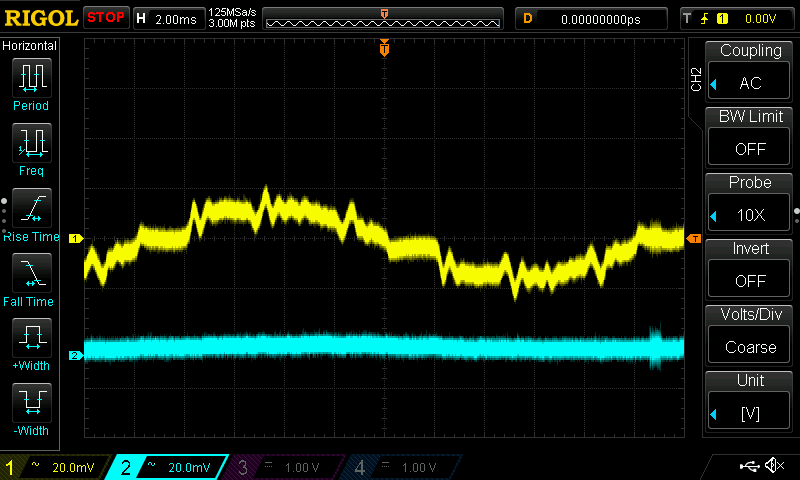Select the Period measurement icon
The width and height of the screenshot is (800, 480).
coord(32,78)
